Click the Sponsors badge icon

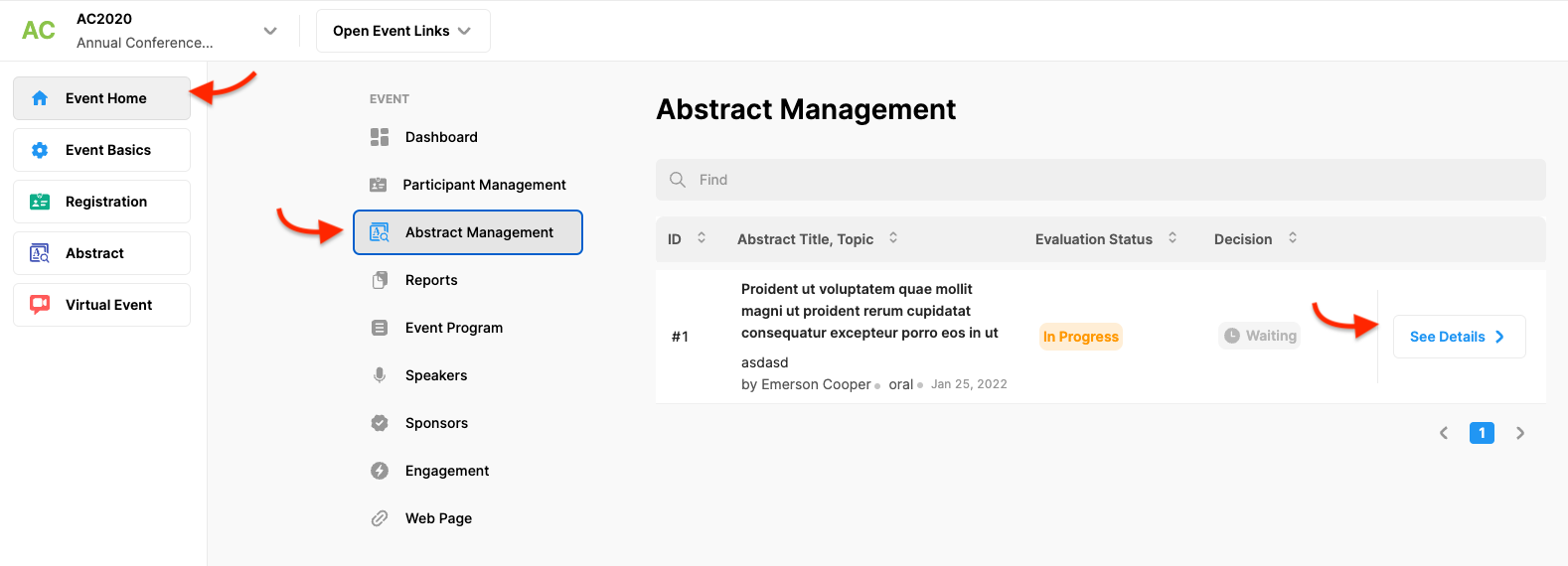(x=380, y=423)
